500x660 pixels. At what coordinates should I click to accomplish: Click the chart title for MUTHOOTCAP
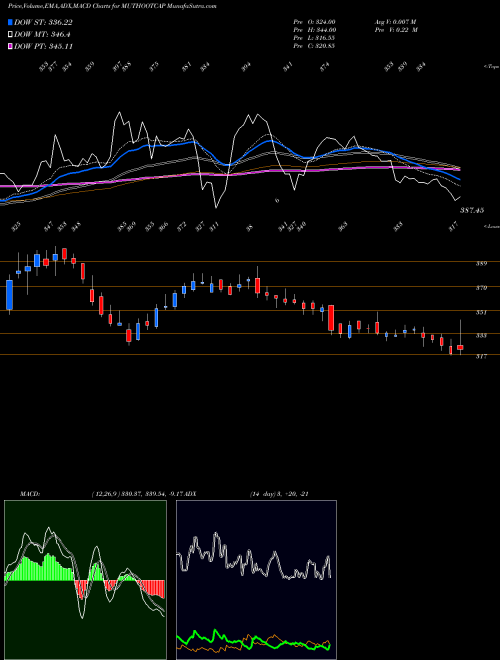[x=112, y=6]
